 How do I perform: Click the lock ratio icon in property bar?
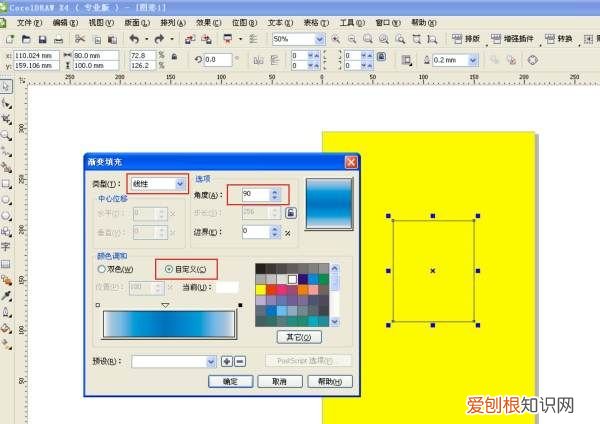tap(174, 57)
